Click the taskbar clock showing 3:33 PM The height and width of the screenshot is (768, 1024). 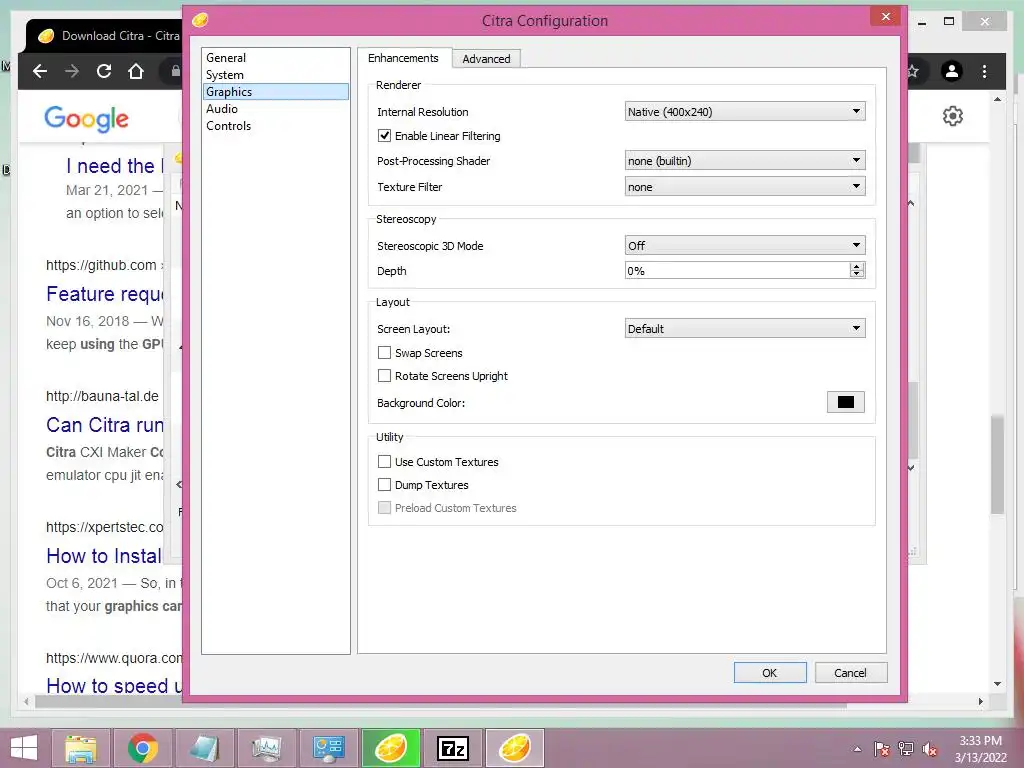pos(980,749)
